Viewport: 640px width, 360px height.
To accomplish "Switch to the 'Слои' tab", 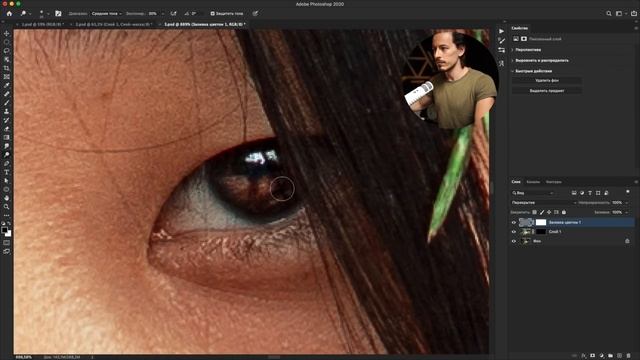I will tap(516, 182).
